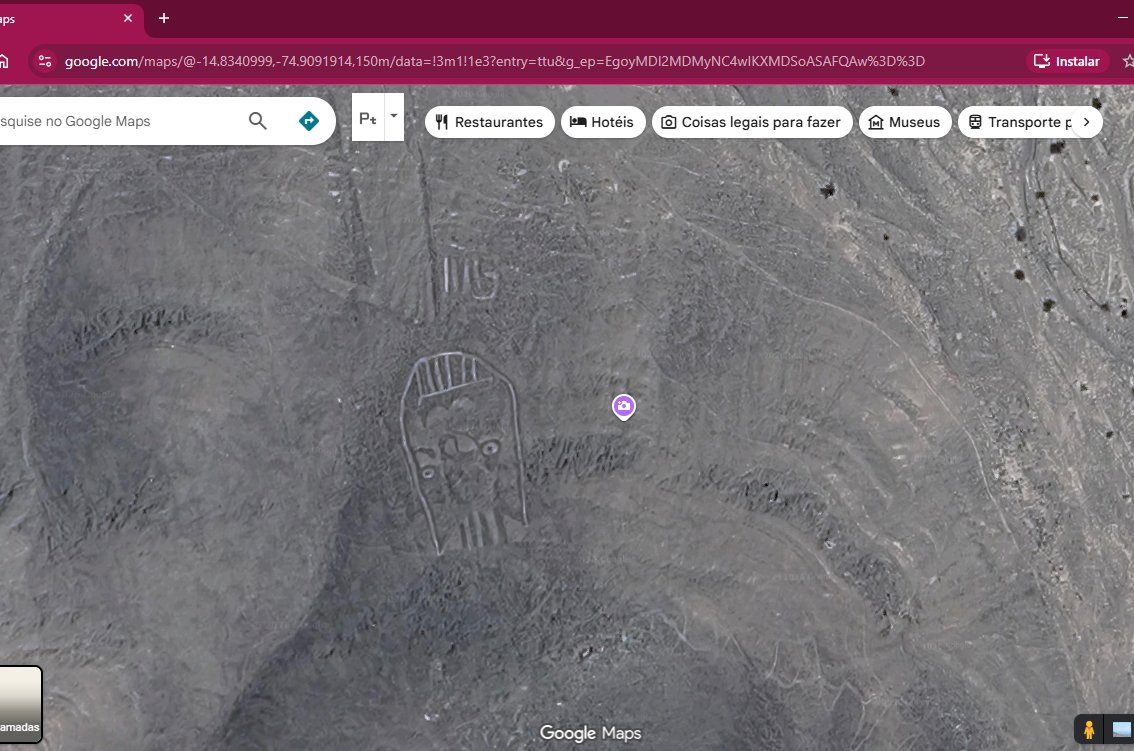
Task: Click the Pt language input button
Action: pyautogui.click(x=368, y=117)
